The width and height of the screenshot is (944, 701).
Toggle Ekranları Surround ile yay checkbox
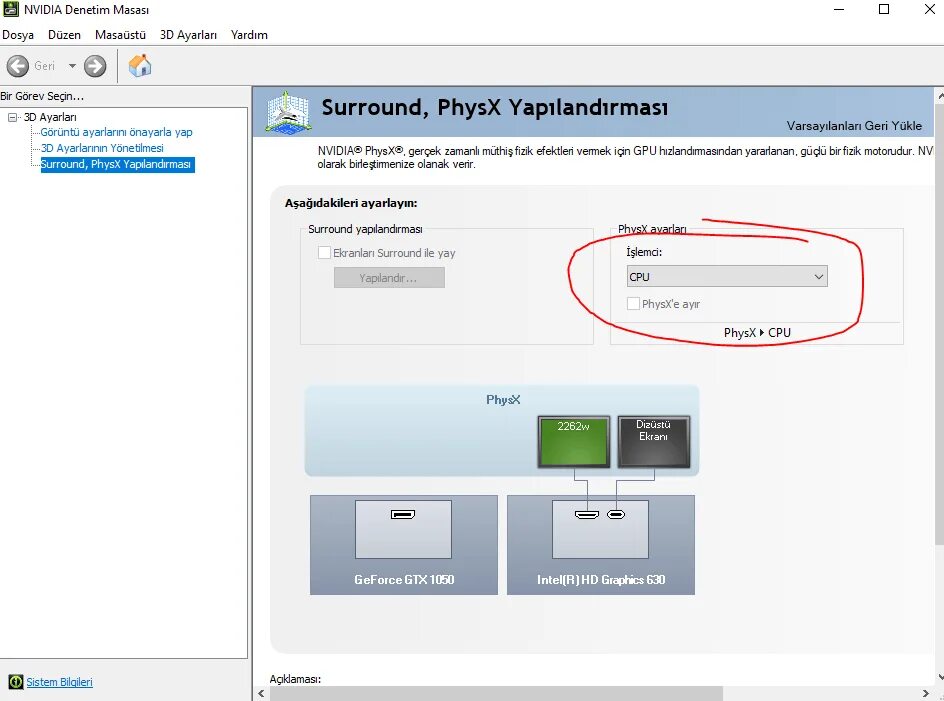tap(324, 252)
